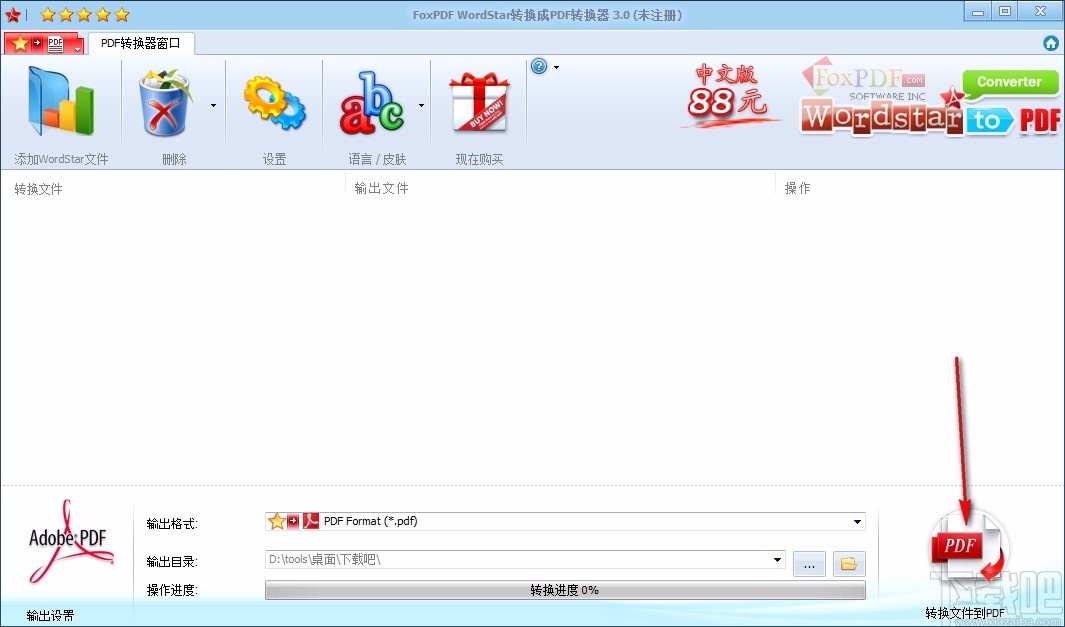Open the 输出格式 format dropdown

click(x=856, y=521)
